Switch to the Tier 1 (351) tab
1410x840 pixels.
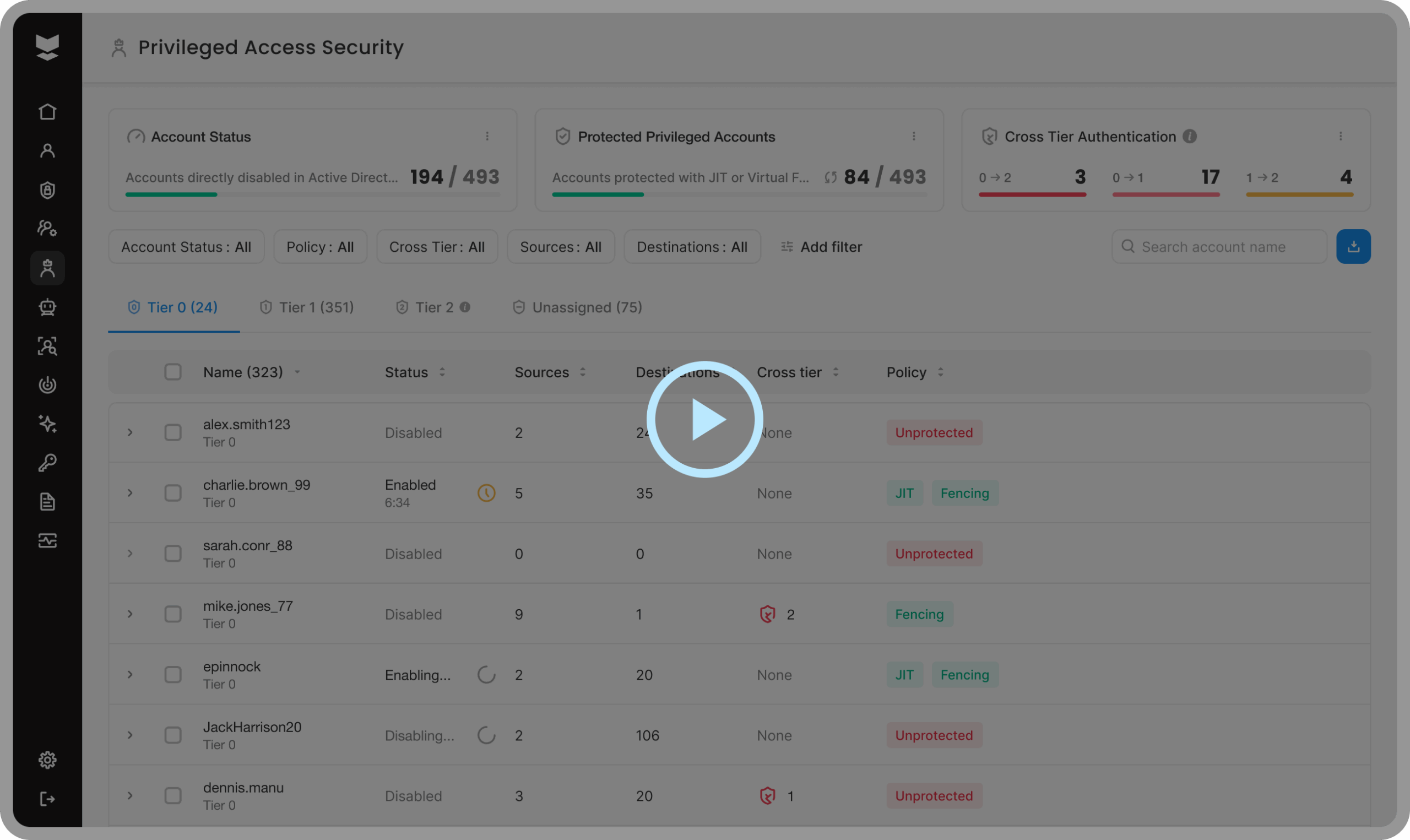point(307,307)
